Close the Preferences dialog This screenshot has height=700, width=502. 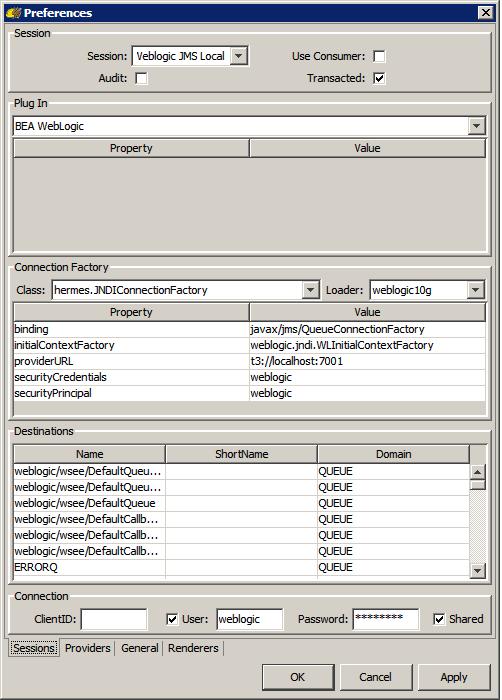pyautogui.click(x=485, y=12)
